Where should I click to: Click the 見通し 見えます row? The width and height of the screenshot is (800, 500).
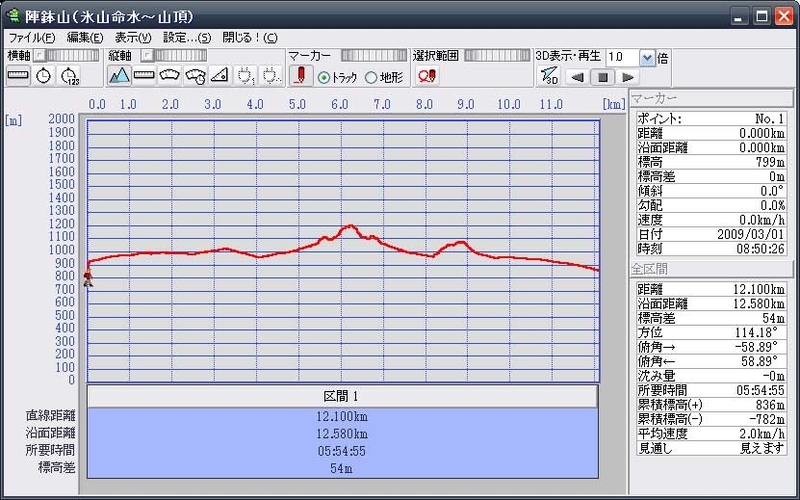coord(711,448)
